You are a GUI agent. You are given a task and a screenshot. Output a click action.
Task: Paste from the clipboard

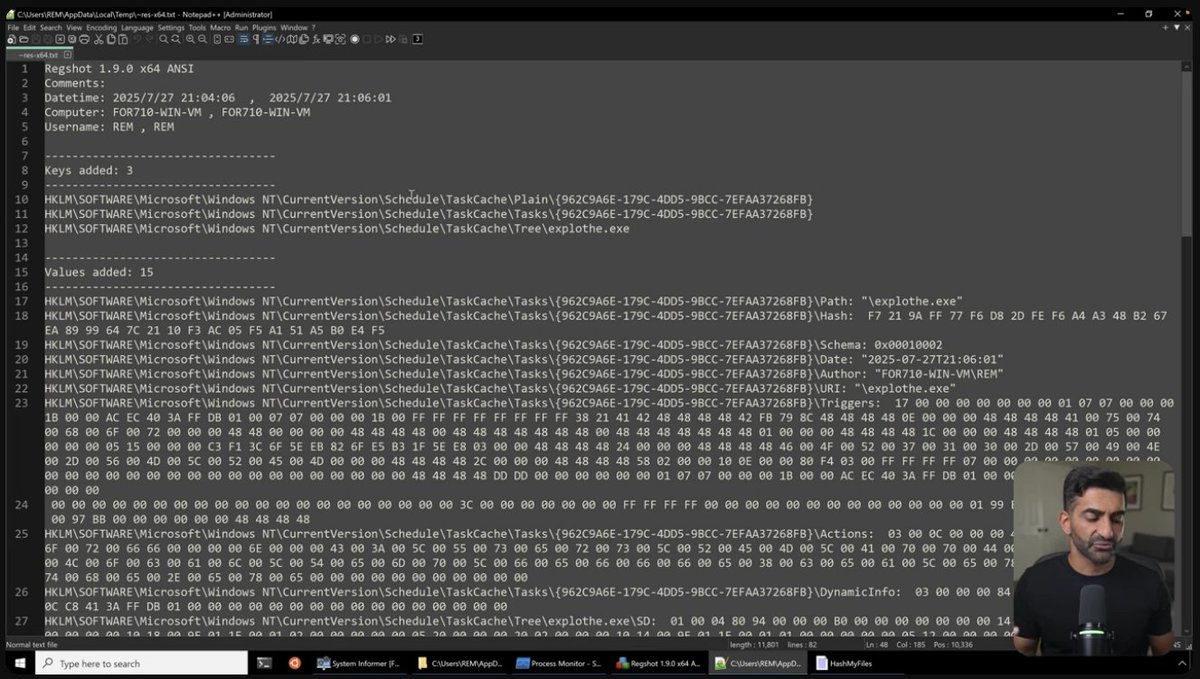pyautogui.click(x=122, y=39)
